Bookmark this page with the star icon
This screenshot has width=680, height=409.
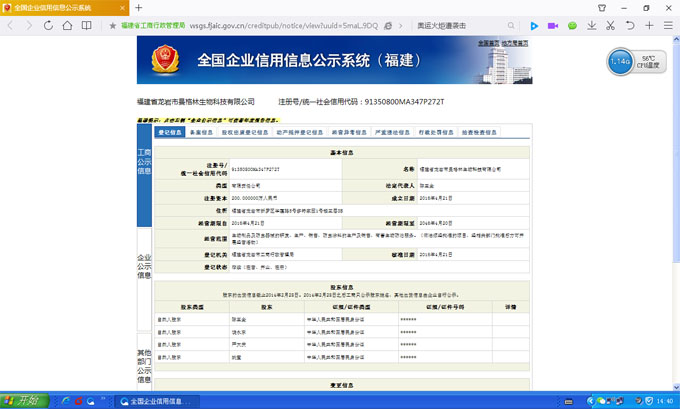112,26
